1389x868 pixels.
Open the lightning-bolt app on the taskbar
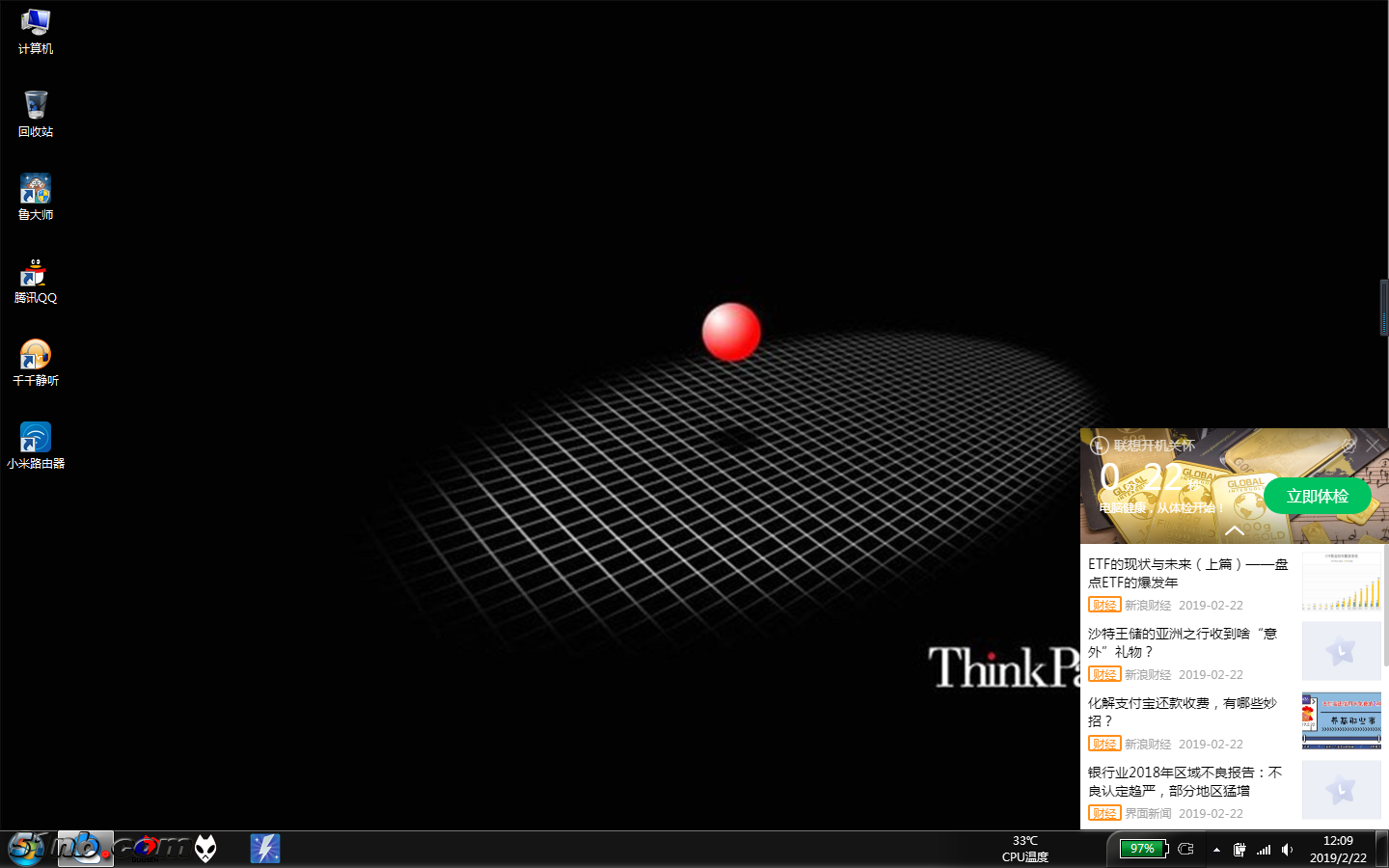[x=265, y=849]
